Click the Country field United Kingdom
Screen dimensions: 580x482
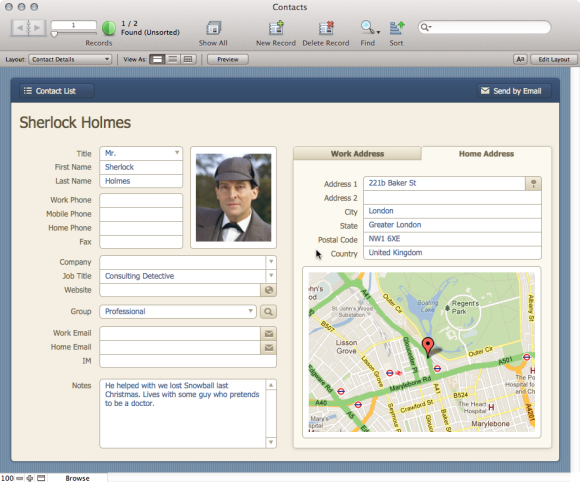click(x=452, y=253)
